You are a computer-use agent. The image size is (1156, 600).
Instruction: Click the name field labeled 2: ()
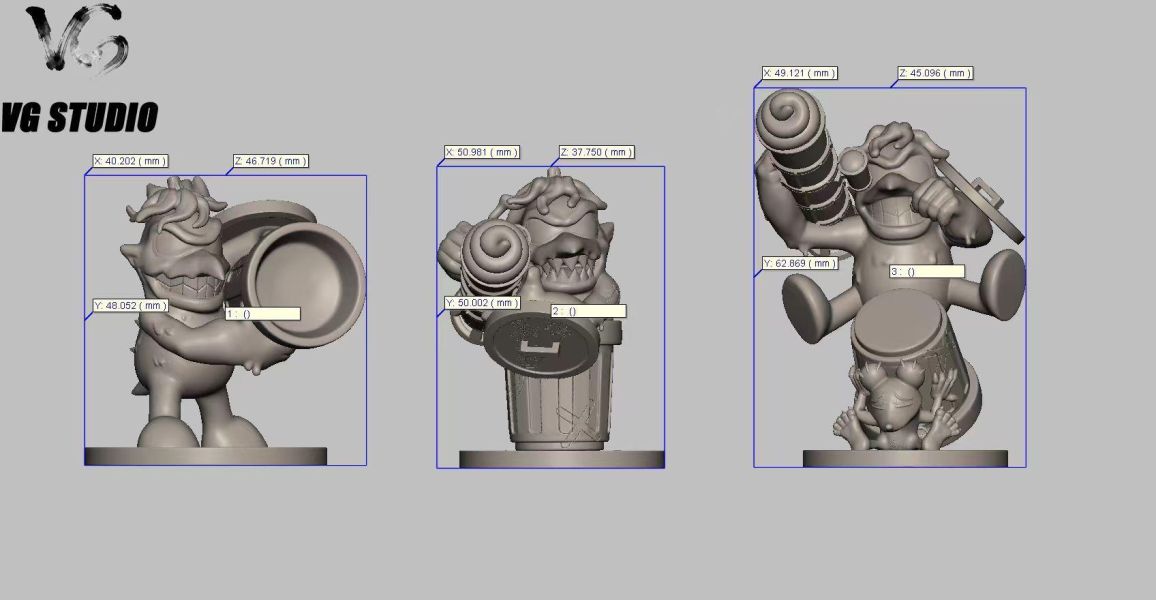[588, 311]
